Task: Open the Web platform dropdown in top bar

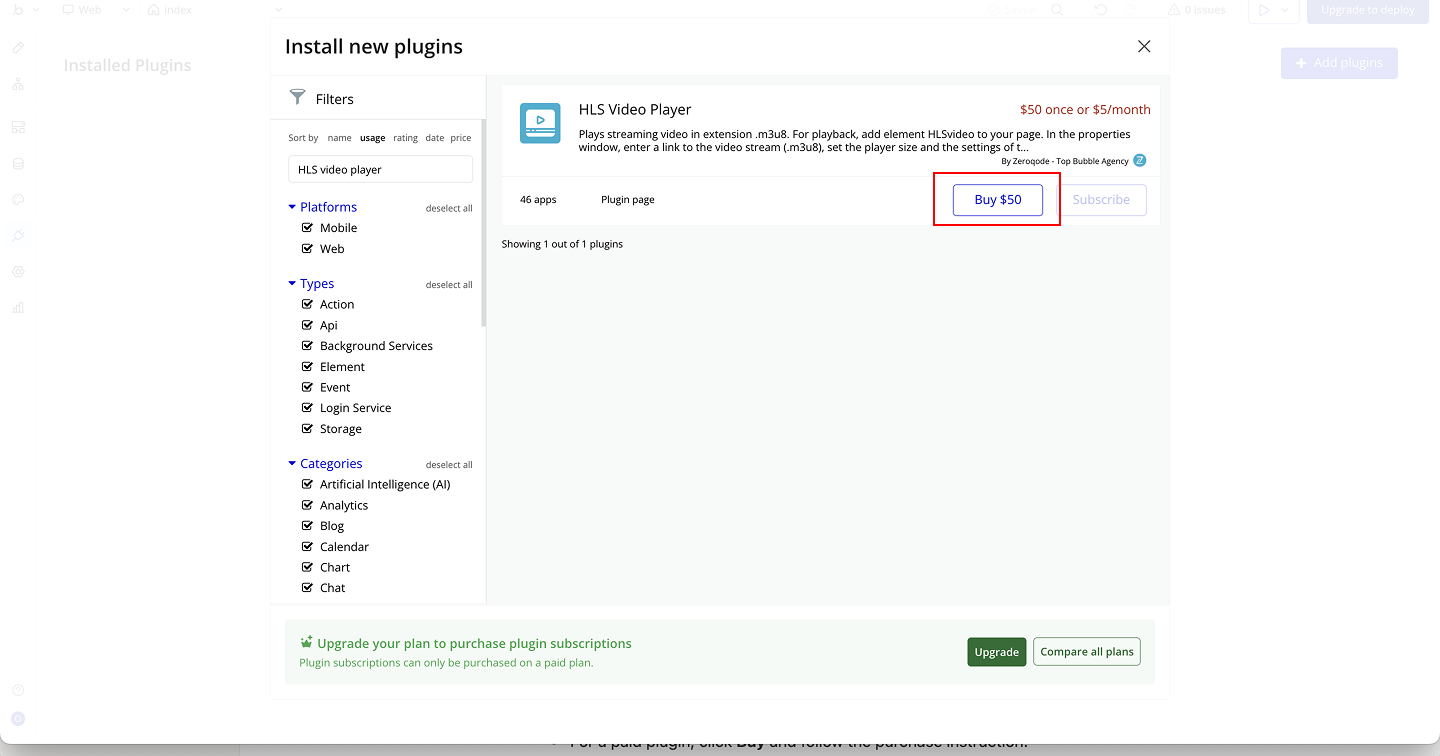Action: (96, 10)
